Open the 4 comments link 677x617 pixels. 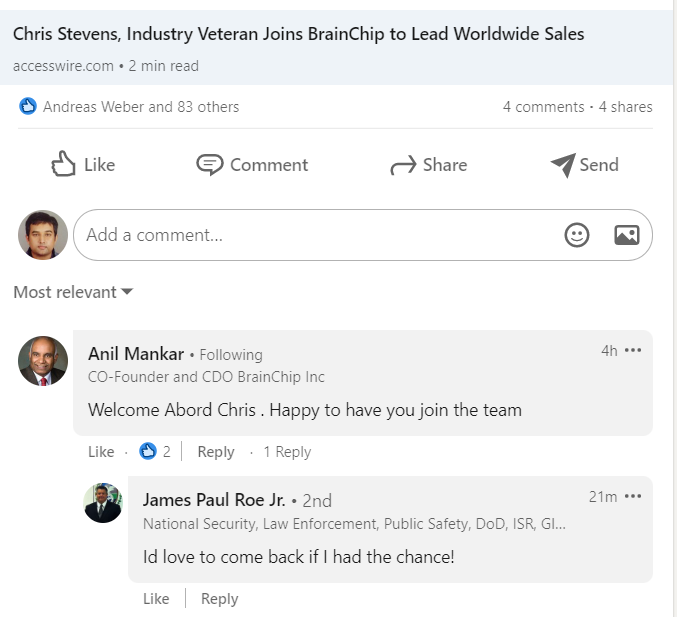coord(543,107)
